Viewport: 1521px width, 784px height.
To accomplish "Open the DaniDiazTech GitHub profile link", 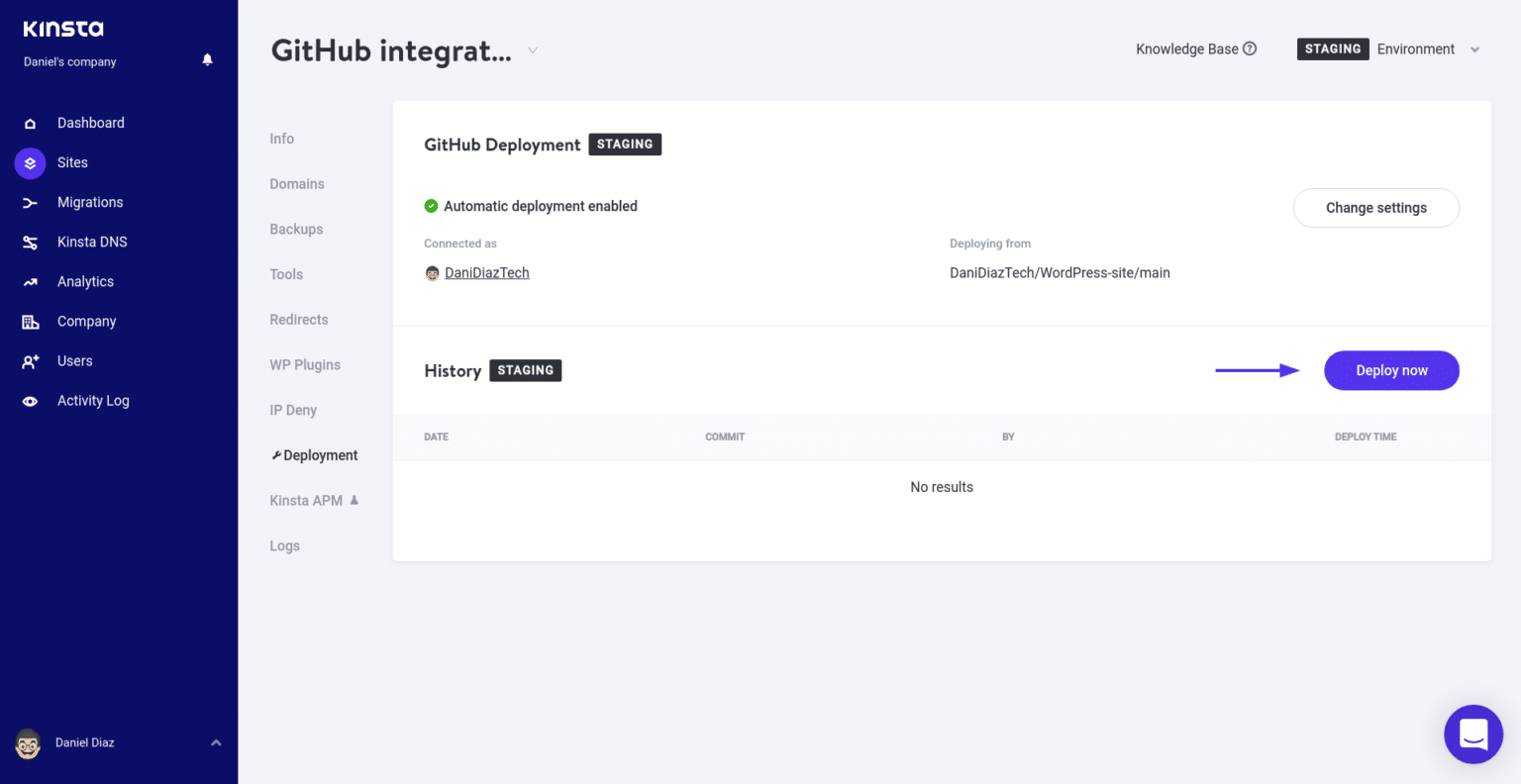I will click(x=486, y=272).
